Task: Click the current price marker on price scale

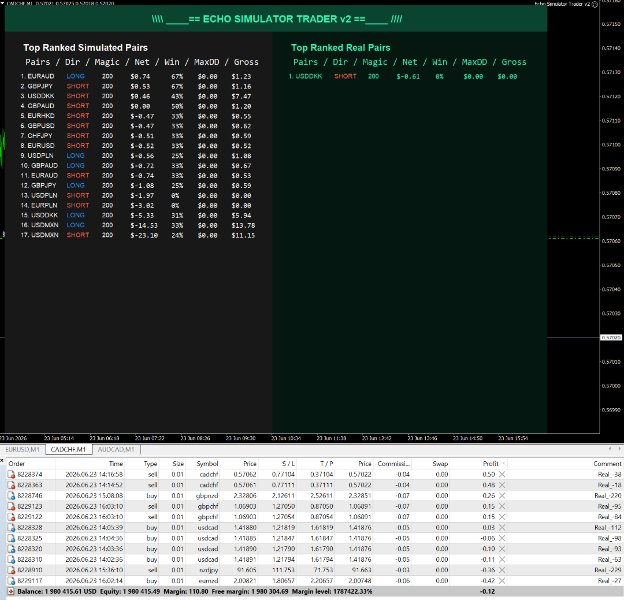Action: tap(610, 337)
